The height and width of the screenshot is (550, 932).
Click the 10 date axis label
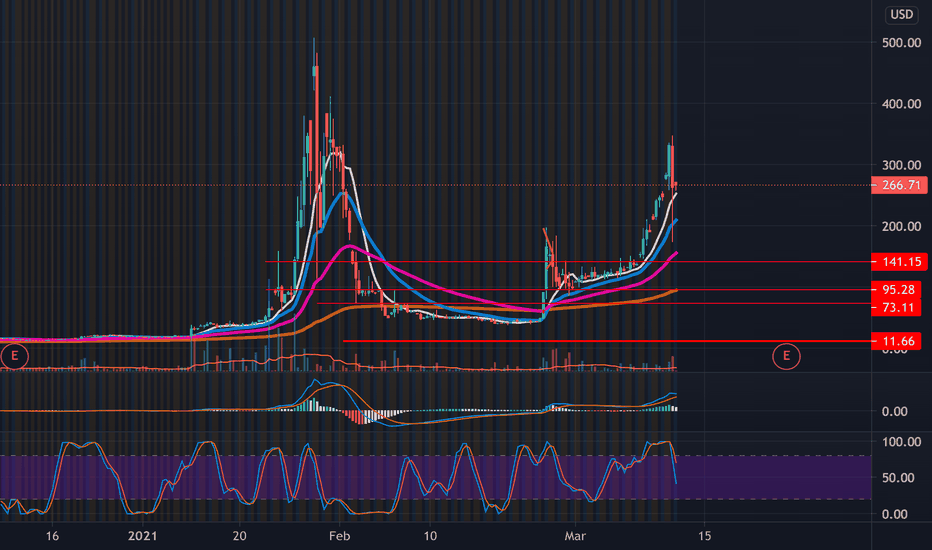pos(430,536)
